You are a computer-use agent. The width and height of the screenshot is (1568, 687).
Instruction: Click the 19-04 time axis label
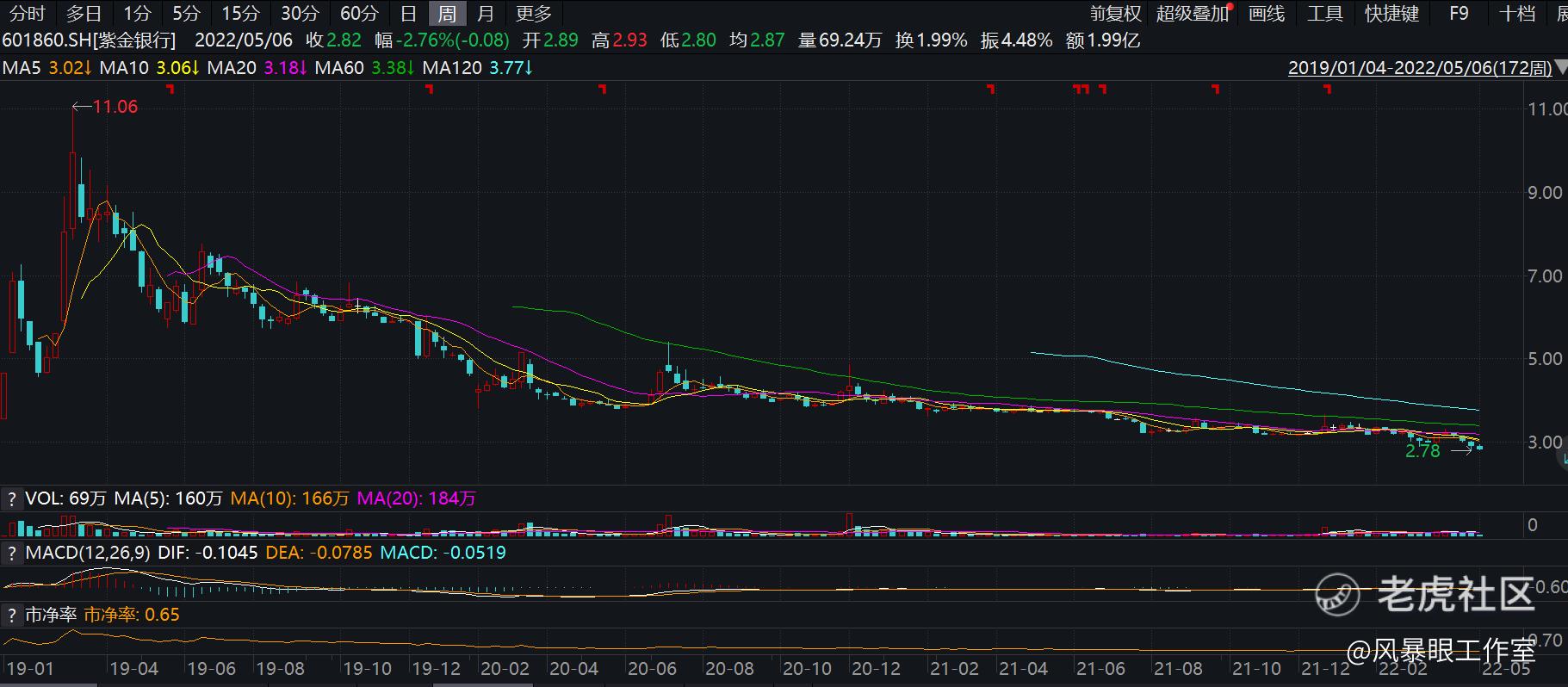[134, 669]
